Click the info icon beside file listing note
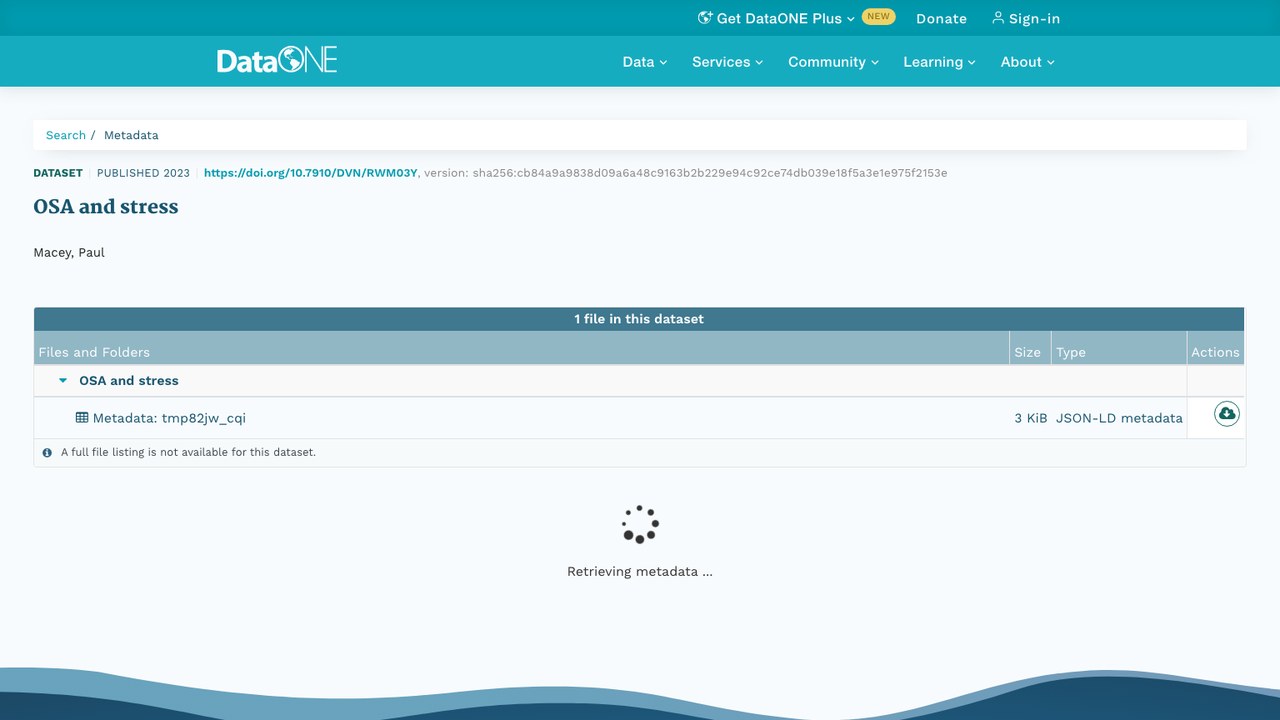The width and height of the screenshot is (1280, 720). click(x=47, y=453)
